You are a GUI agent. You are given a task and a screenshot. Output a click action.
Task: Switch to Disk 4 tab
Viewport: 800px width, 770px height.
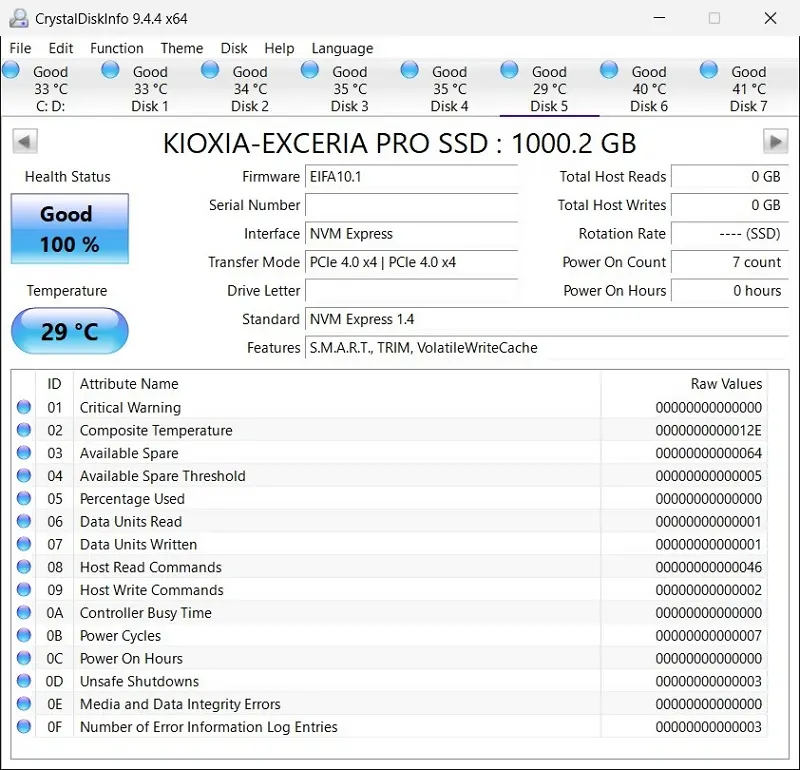pyautogui.click(x=449, y=88)
